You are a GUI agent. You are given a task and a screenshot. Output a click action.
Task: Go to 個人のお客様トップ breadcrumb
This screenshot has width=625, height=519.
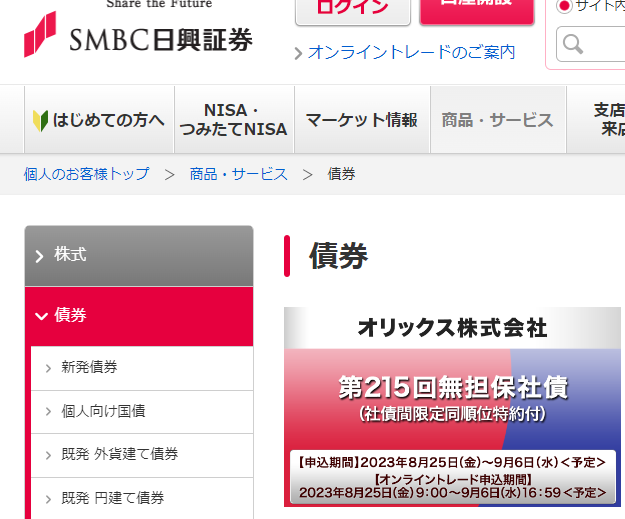[x=86, y=174]
